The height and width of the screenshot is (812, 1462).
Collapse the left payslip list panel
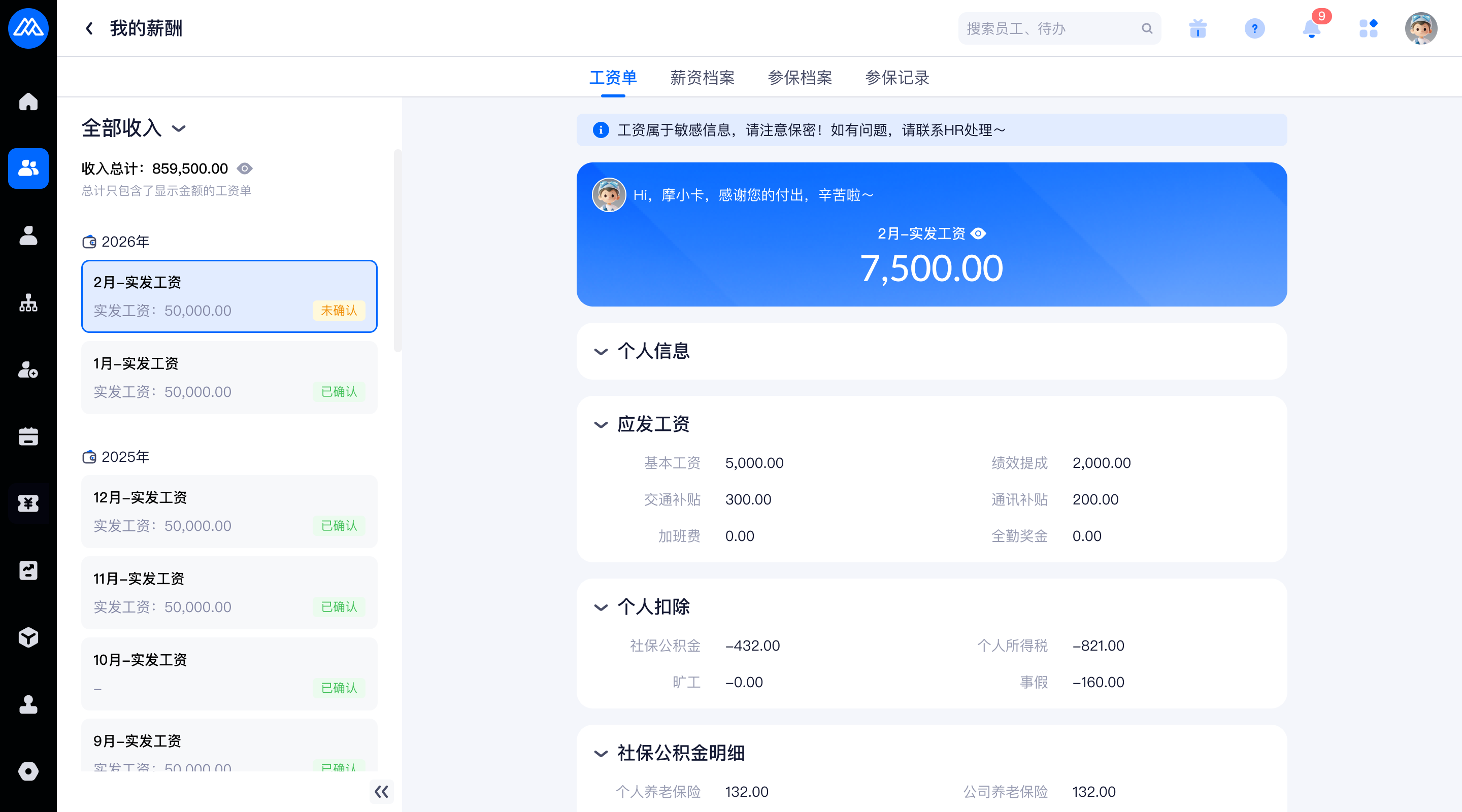381,792
